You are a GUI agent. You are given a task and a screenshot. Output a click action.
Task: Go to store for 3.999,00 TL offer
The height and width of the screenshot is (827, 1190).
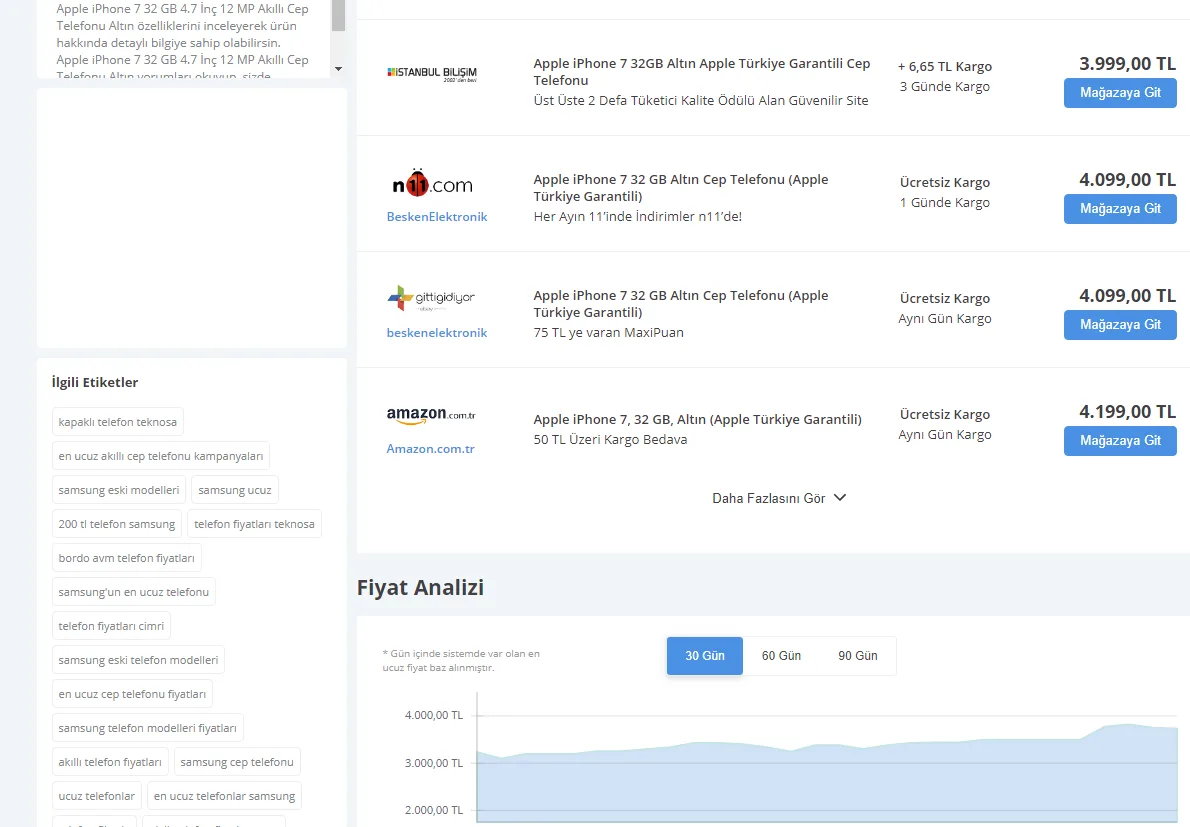coord(1120,93)
